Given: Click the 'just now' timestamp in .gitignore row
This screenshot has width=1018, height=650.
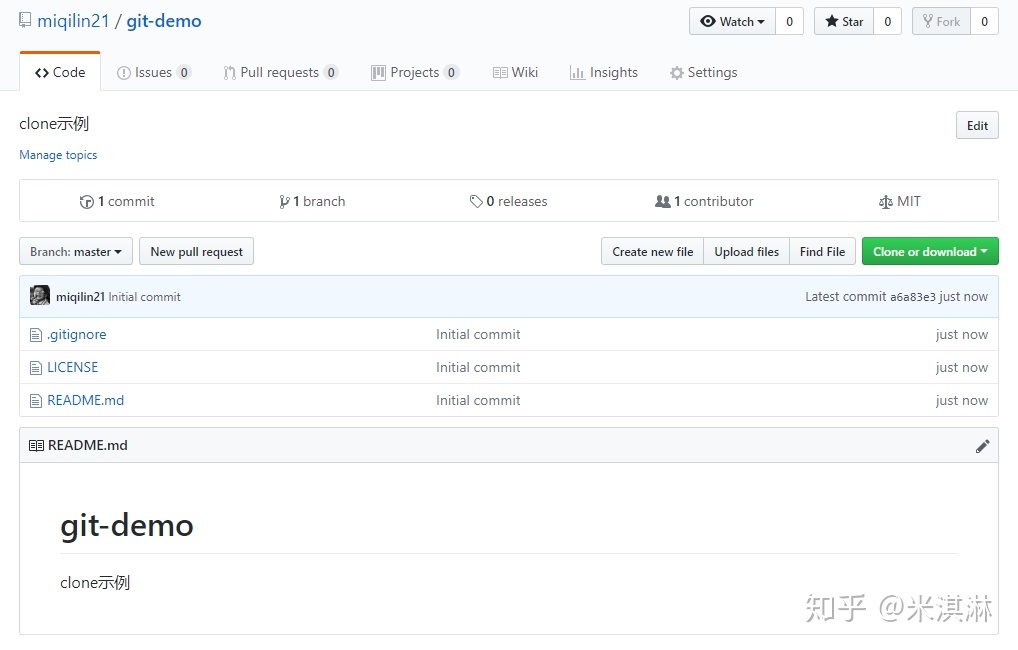Looking at the screenshot, I should coord(962,334).
